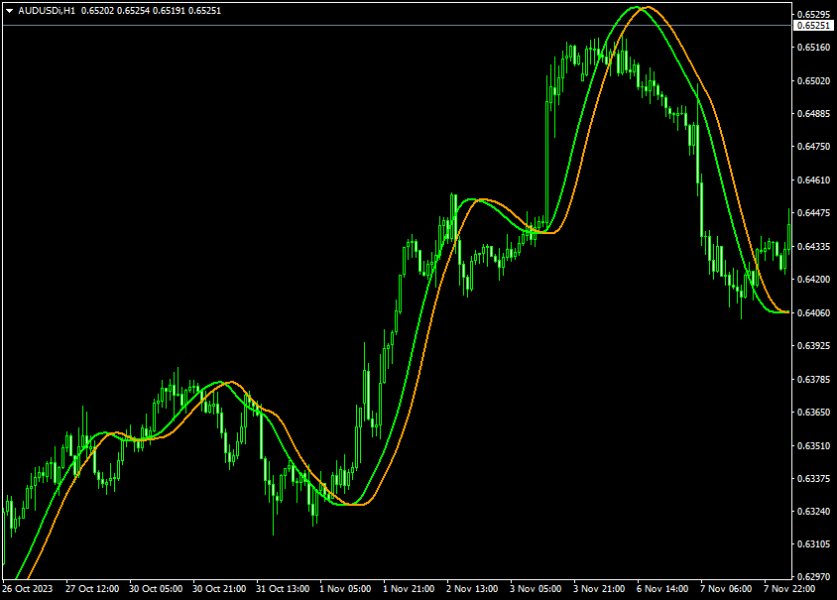Screen dimensions: 837x600
Task: Click the 30 Oct 05:00 time label
Action: (155, 589)
